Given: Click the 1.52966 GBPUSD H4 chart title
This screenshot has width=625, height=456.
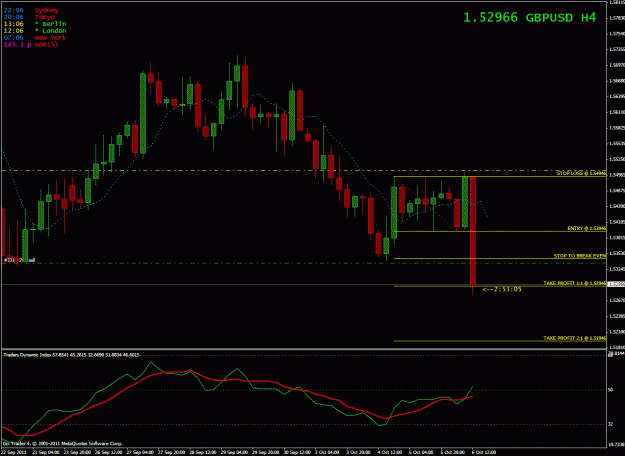Looking at the screenshot, I should tap(530, 18).
